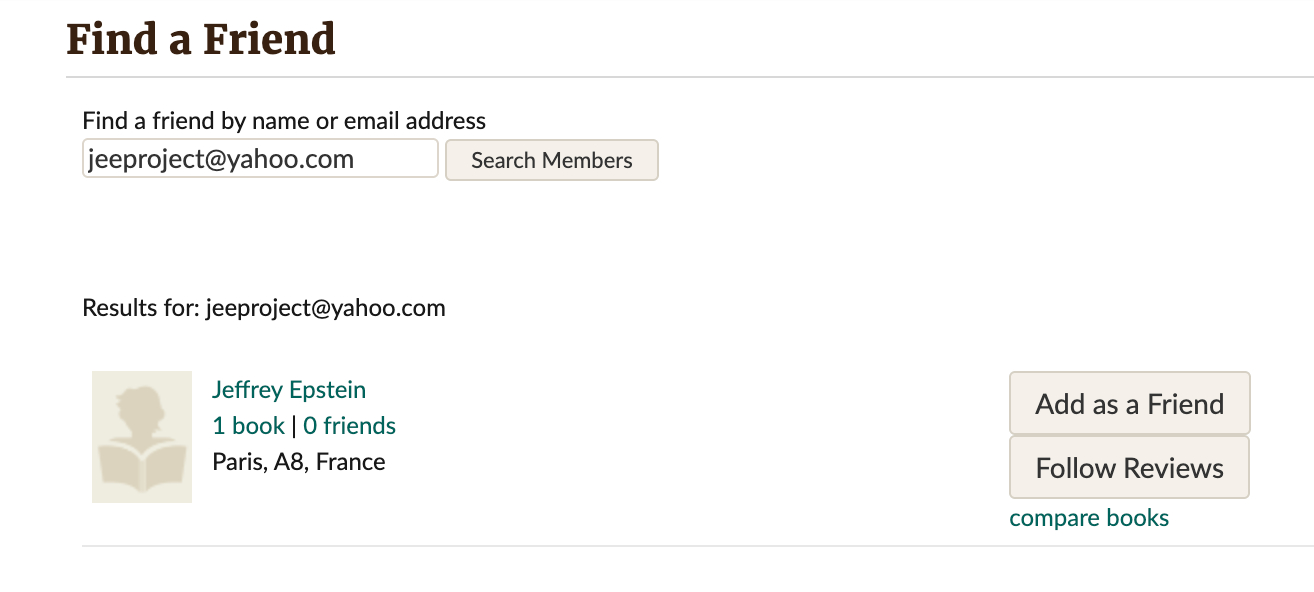
Task: Click the name or email address label
Action: tap(284, 121)
